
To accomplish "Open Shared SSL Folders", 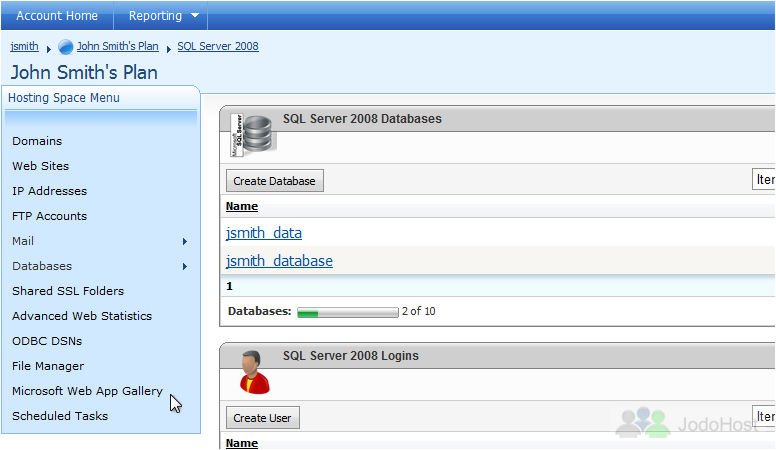I will (68, 291).
